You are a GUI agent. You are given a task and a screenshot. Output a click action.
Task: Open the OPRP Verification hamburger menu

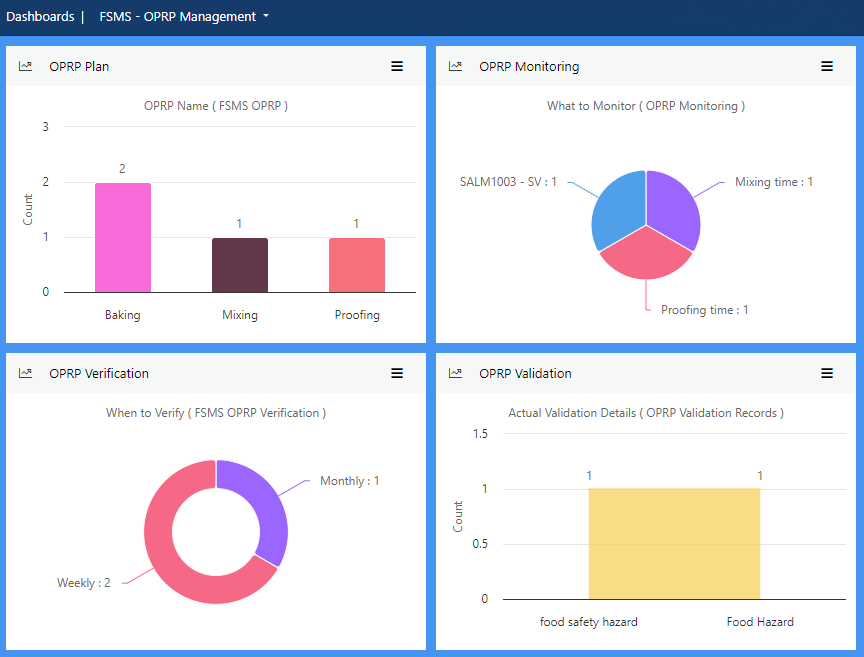397,373
